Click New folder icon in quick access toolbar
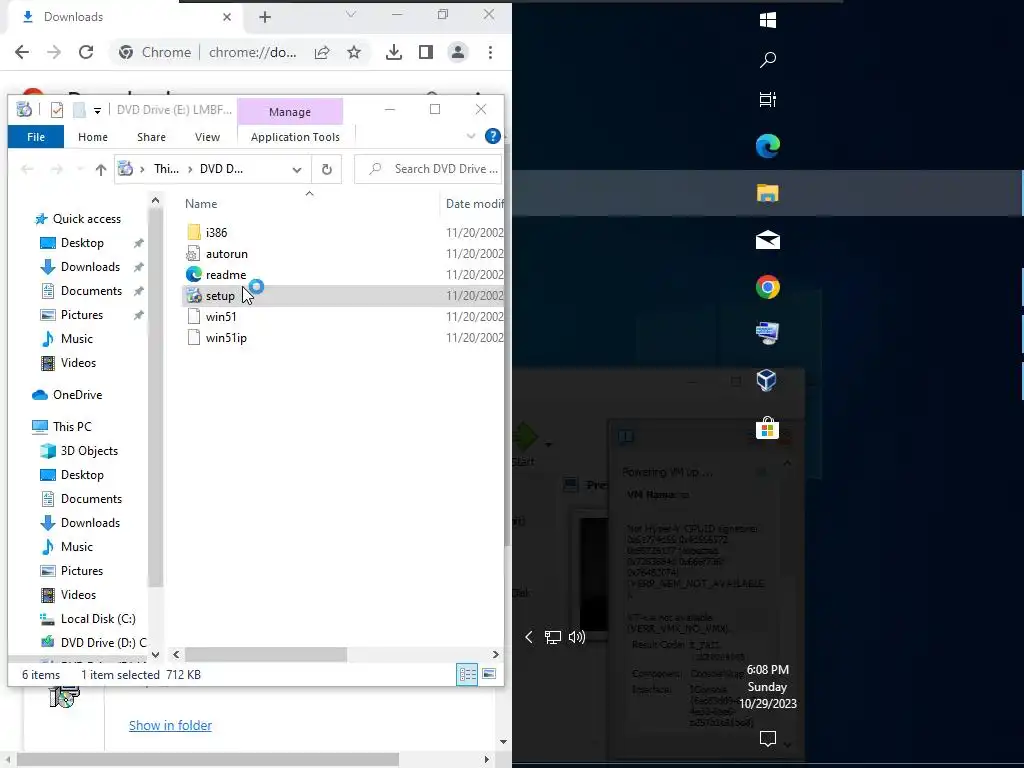Image resolution: width=1024 pixels, height=768 pixels. pos(79,110)
